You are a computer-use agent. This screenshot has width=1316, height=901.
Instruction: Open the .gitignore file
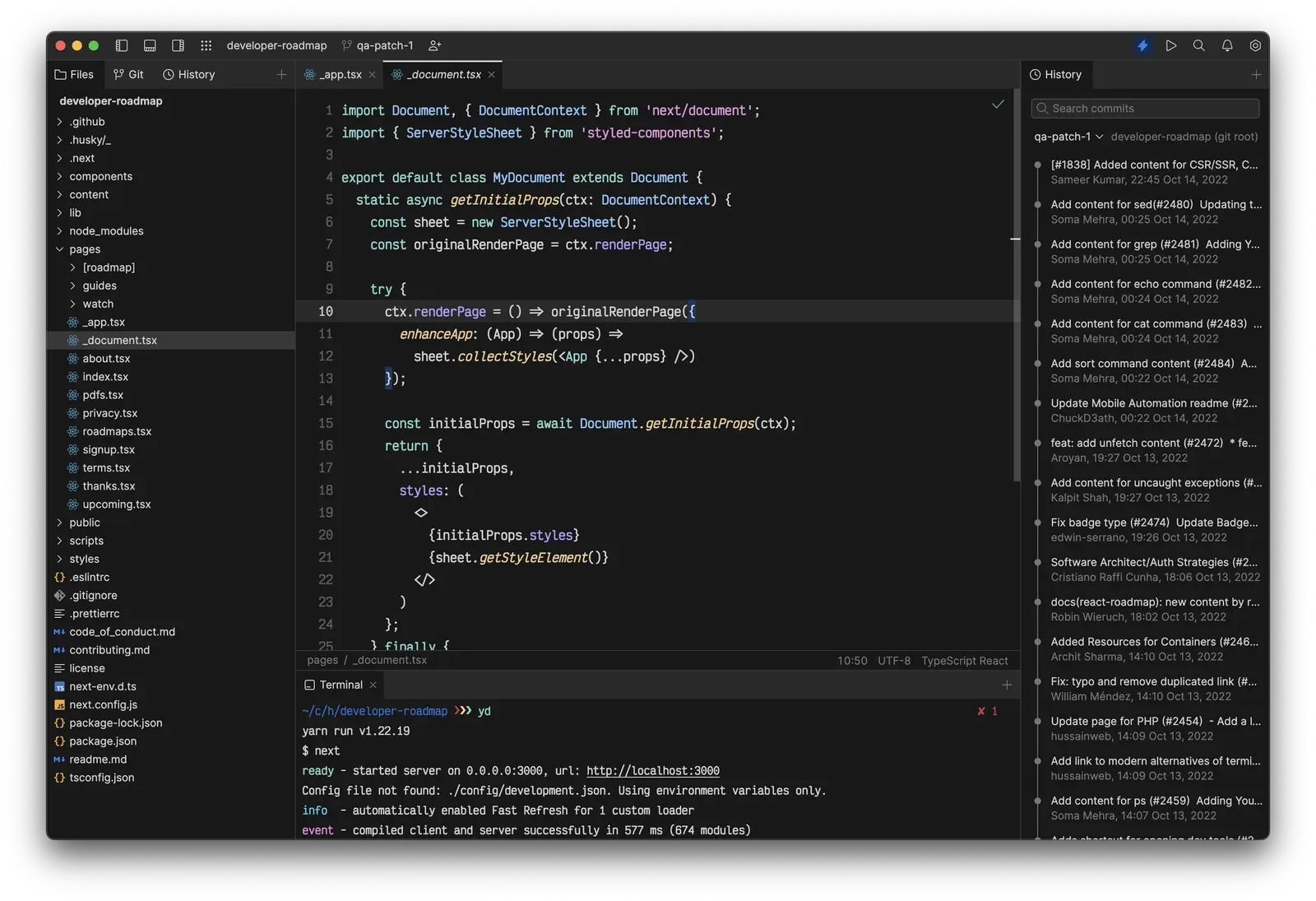click(x=171, y=595)
